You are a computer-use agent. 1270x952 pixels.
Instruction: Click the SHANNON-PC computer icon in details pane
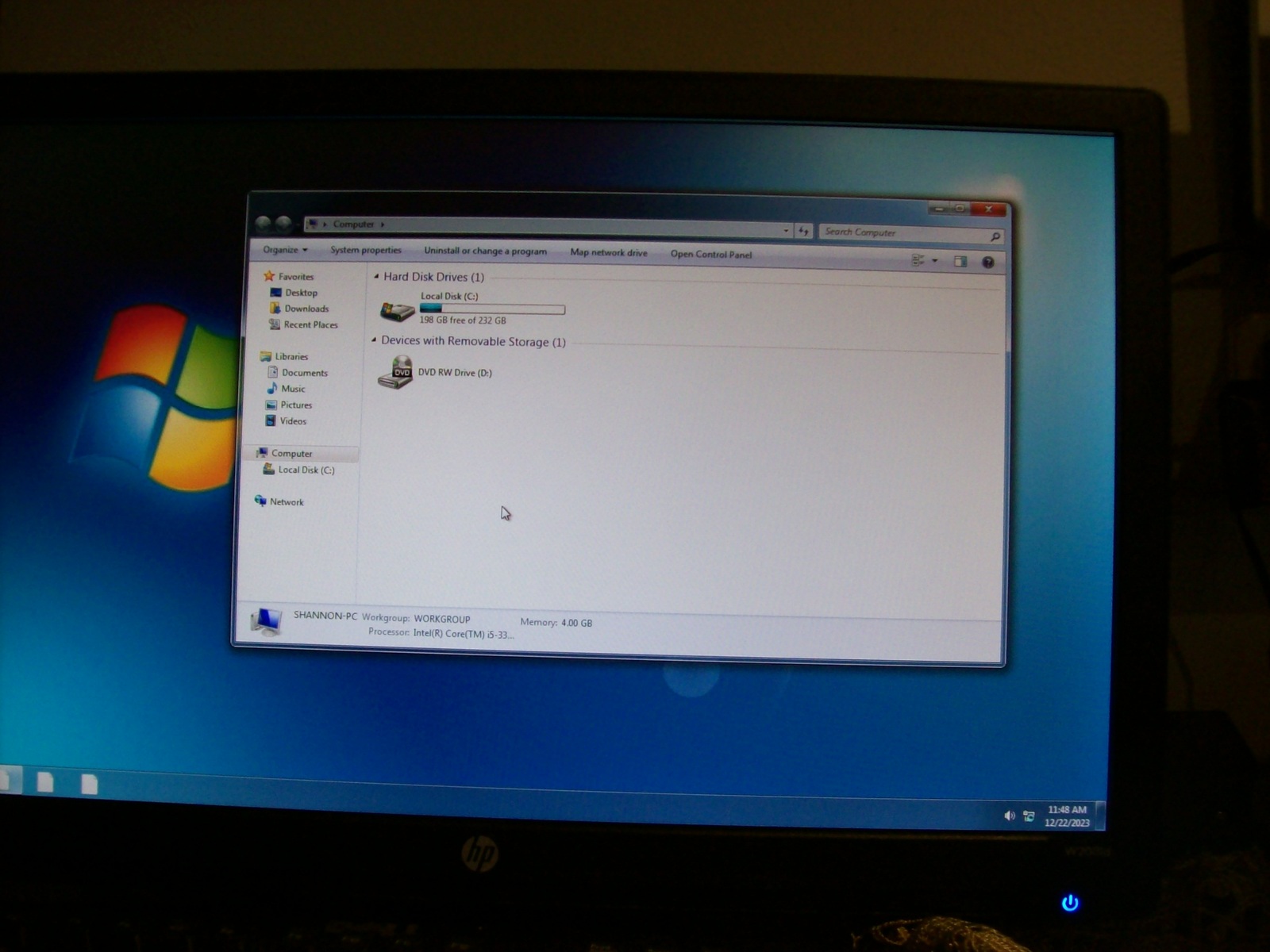(x=266, y=622)
